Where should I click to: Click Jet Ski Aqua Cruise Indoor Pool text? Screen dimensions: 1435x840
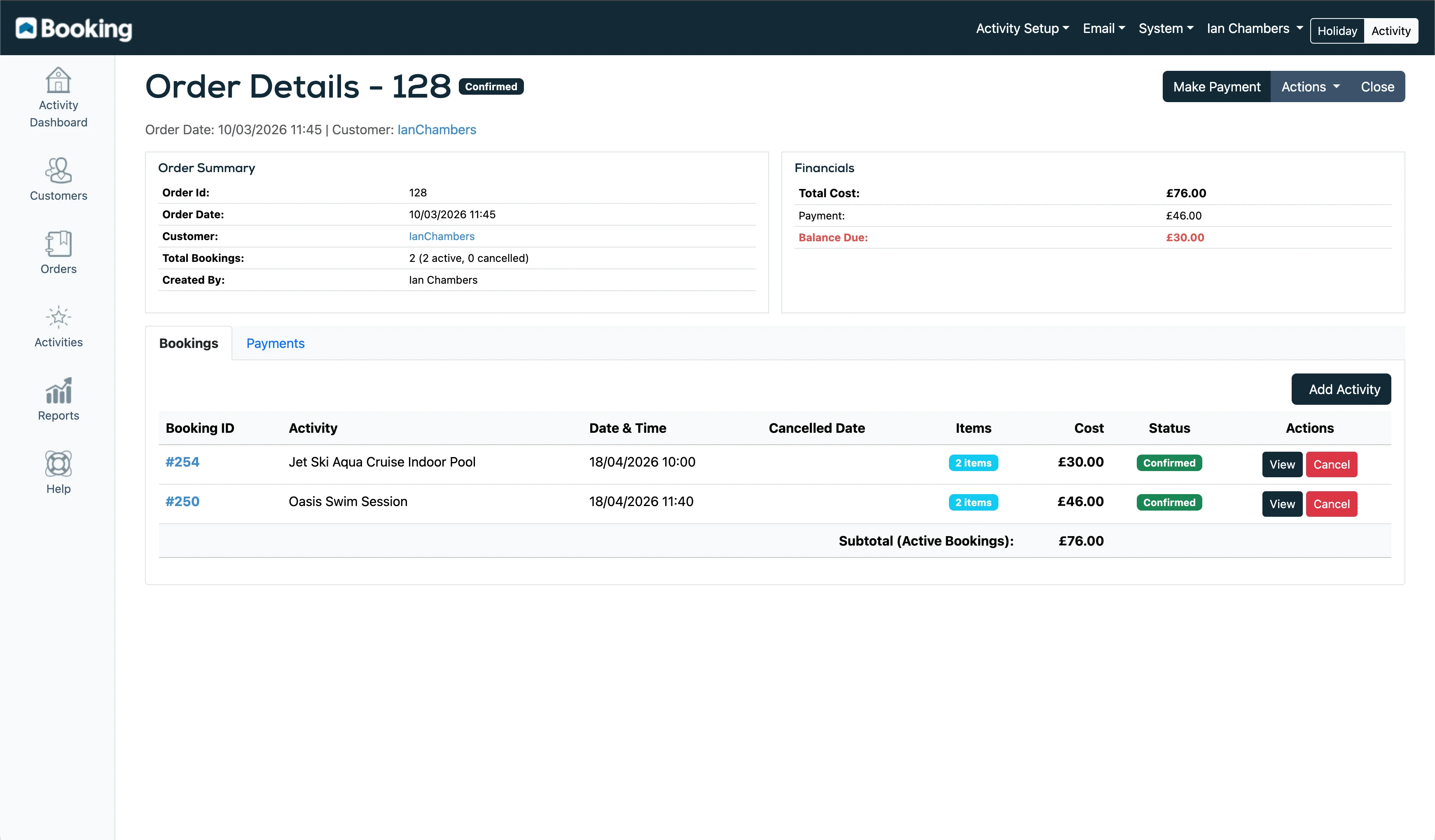click(x=382, y=462)
